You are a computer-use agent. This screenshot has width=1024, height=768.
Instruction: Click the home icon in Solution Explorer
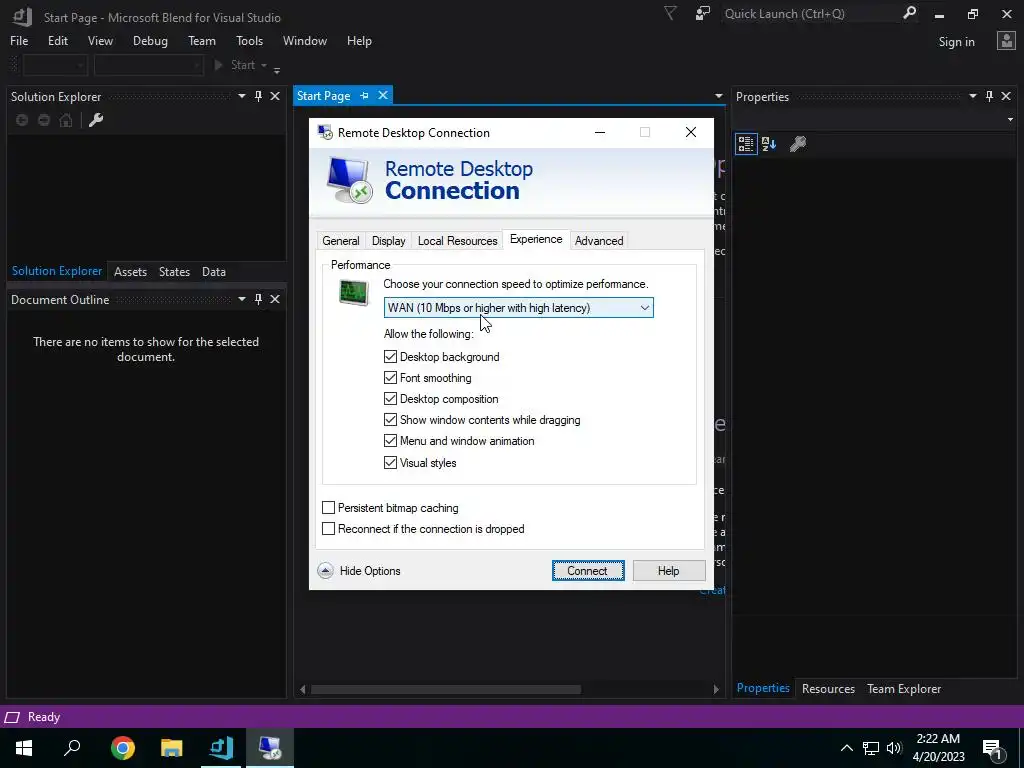click(x=66, y=120)
